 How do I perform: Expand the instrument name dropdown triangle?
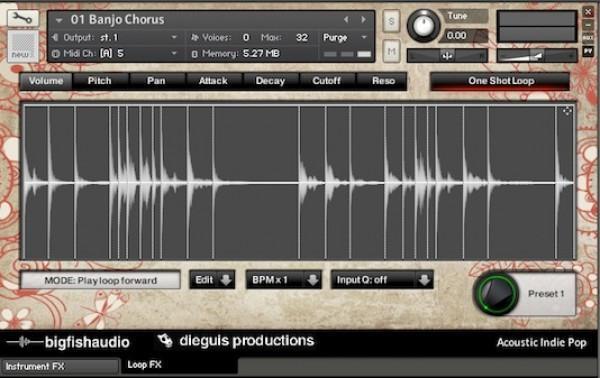pos(59,20)
